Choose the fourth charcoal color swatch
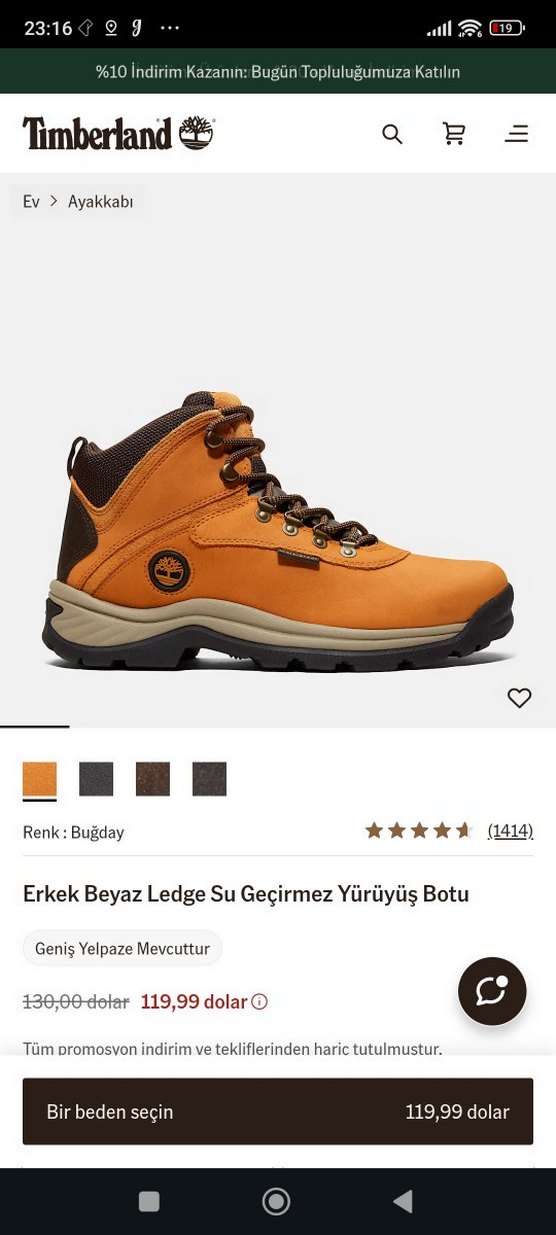556x1235 pixels. pyautogui.click(x=209, y=779)
